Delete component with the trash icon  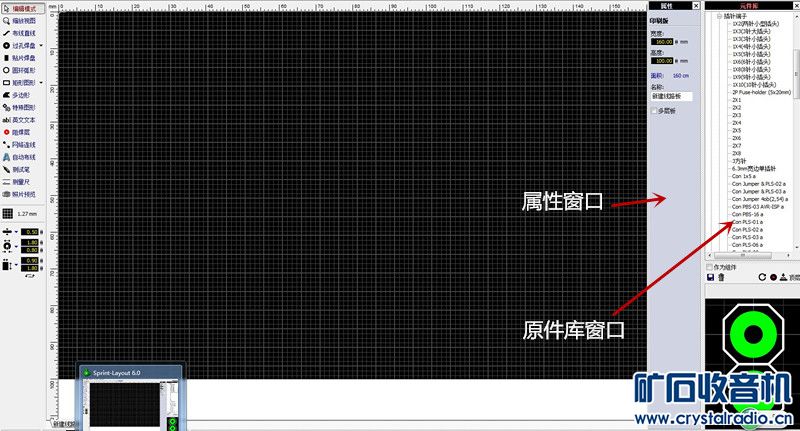pyautogui.click(x=721, y=277)
